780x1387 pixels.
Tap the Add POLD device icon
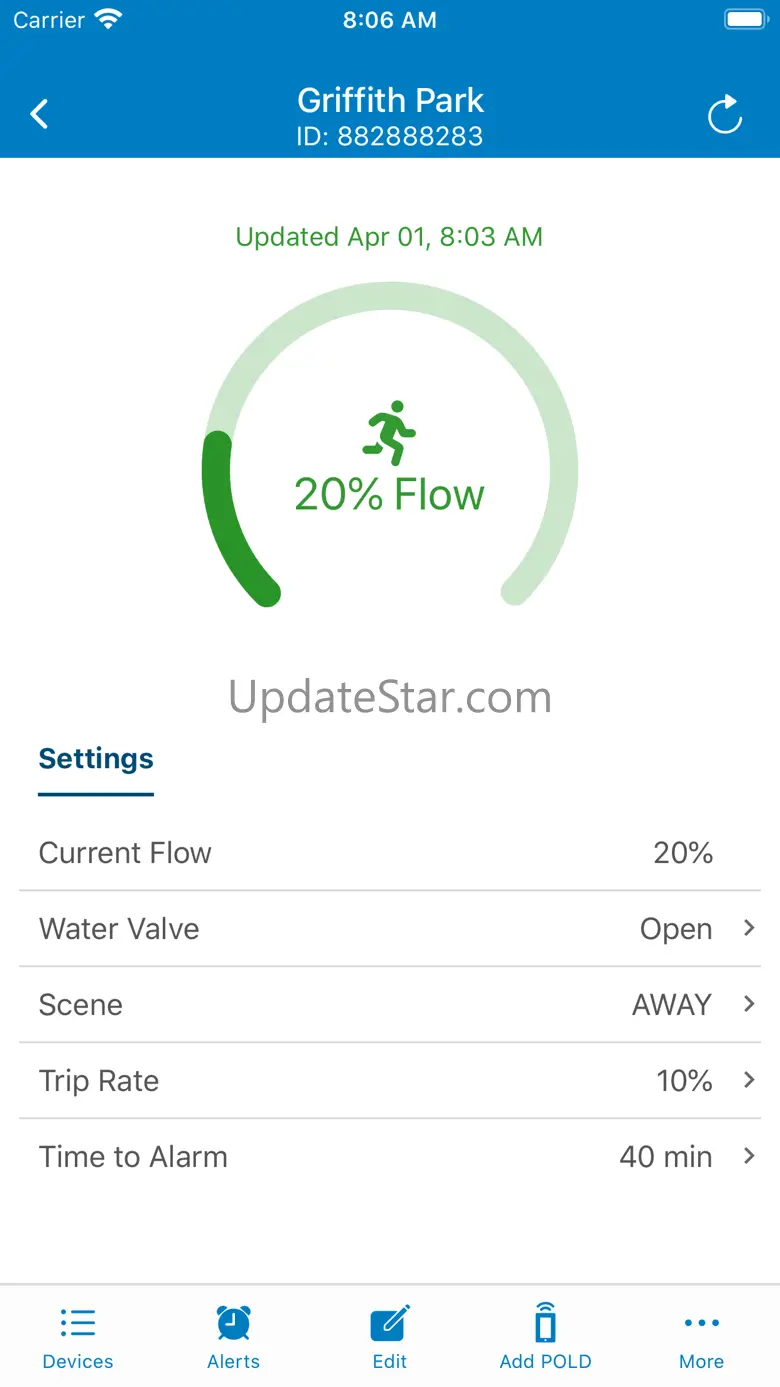pyautogui.click(x=545, y=1323)
